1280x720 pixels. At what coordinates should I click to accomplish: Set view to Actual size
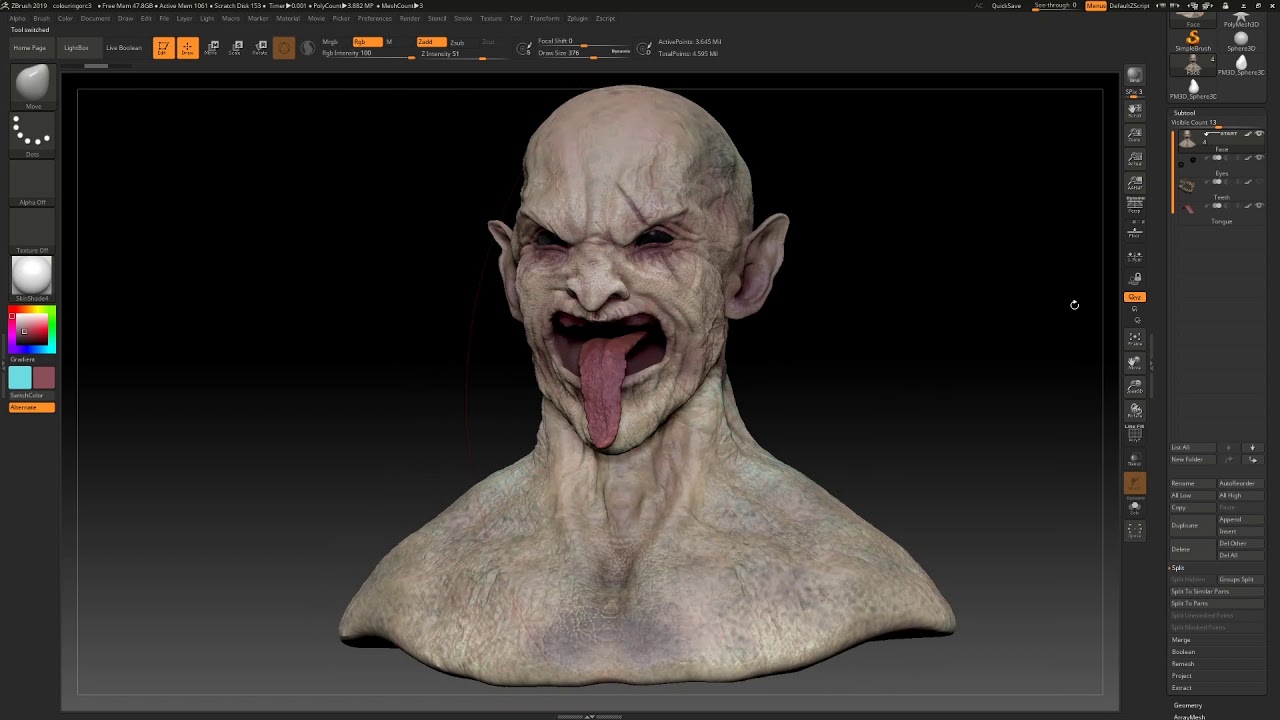coord(1135,159)
